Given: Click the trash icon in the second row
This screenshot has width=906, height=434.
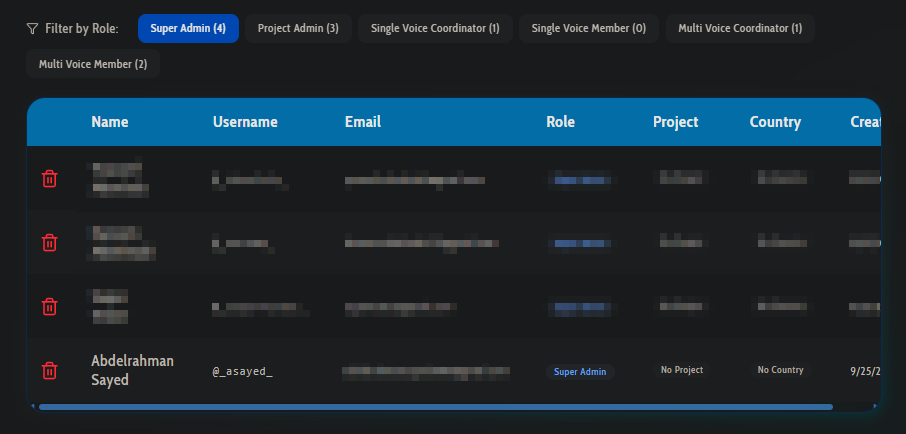Looking at the screenshot, I should (x=49, y=243).
